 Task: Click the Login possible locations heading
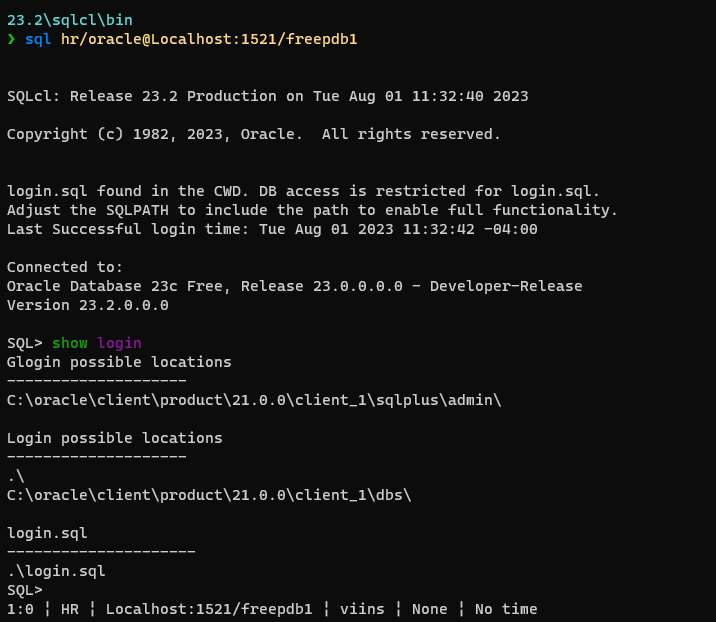[115, 439]
